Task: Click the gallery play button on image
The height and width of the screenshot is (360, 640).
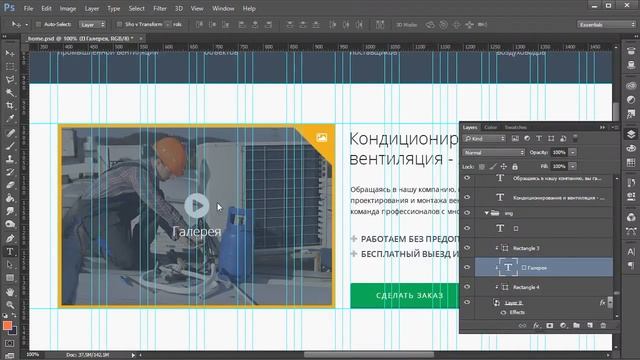Action: 197,205
